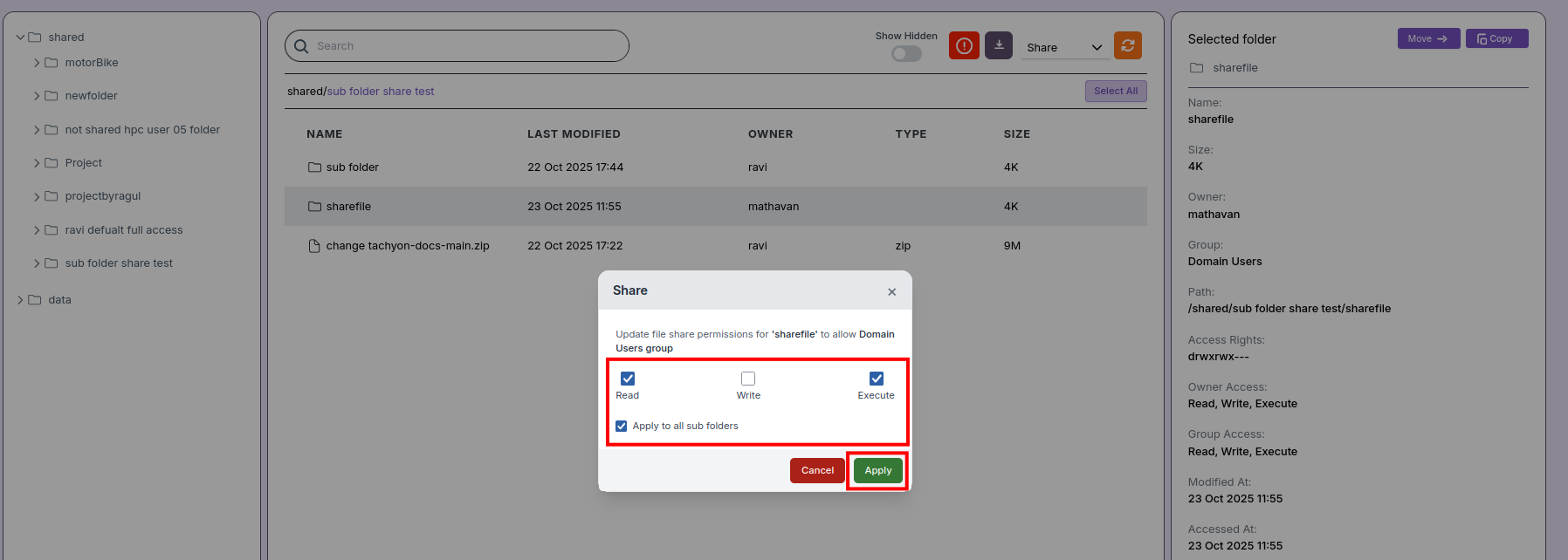Click folder icon next to not shared hpc user 05 folder
Viewport: 1568px width, 560px height.
[x=52, y=130]
